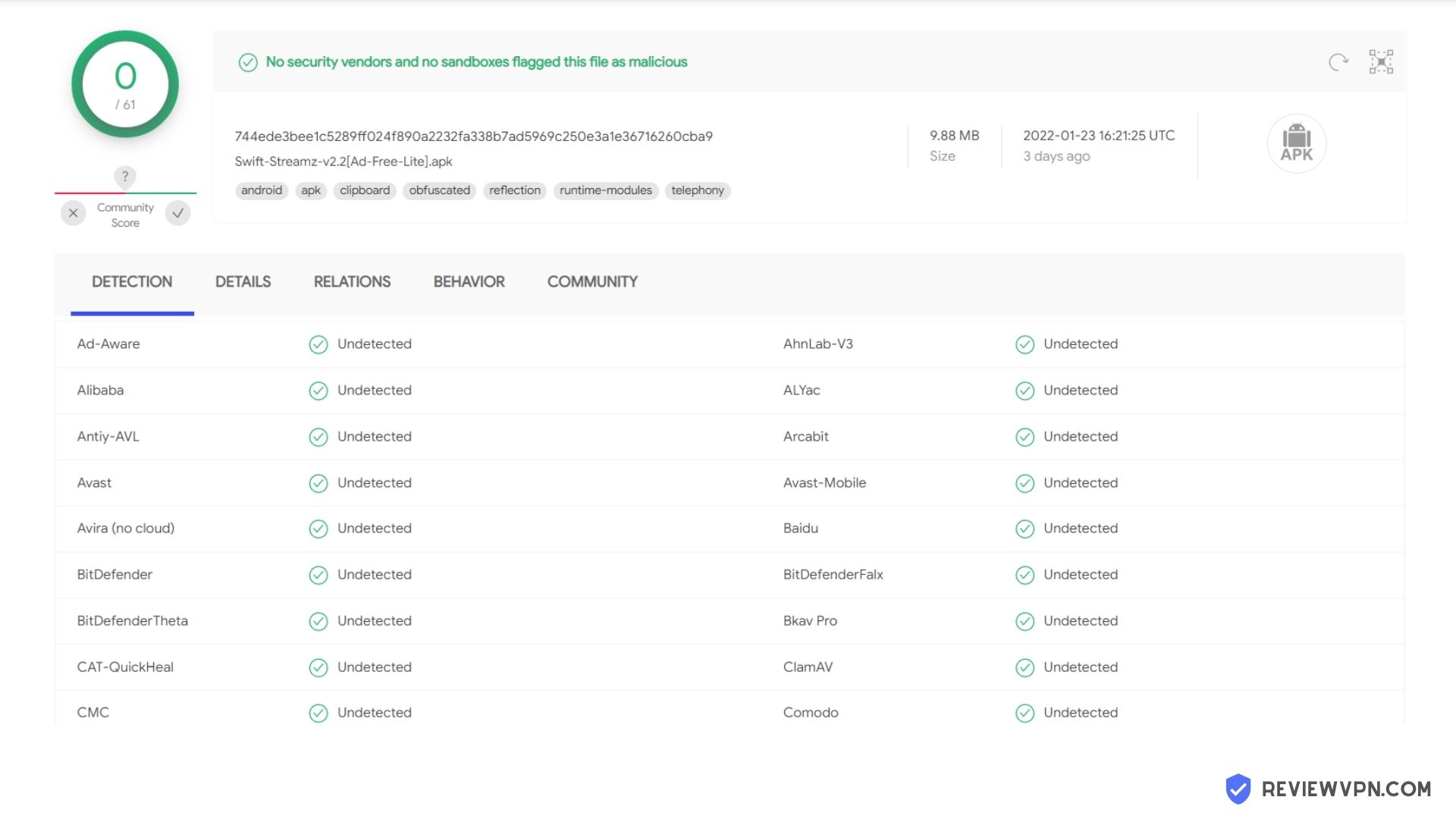The width and height of the screenshot is (1456, 819).
Task: Click the reanalyze refresh icon
Action: 1338,62
